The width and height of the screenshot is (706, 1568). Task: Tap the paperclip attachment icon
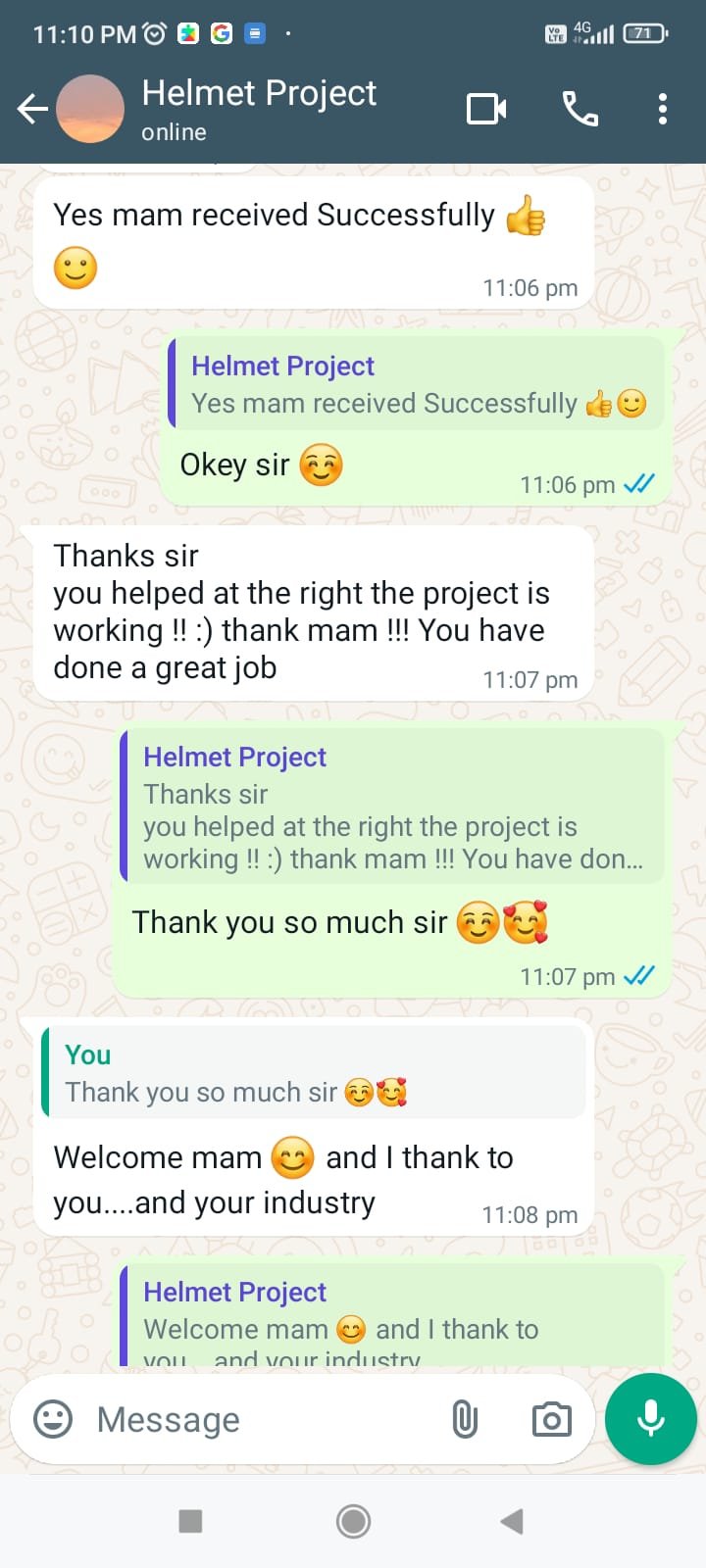pos(465,1419)
